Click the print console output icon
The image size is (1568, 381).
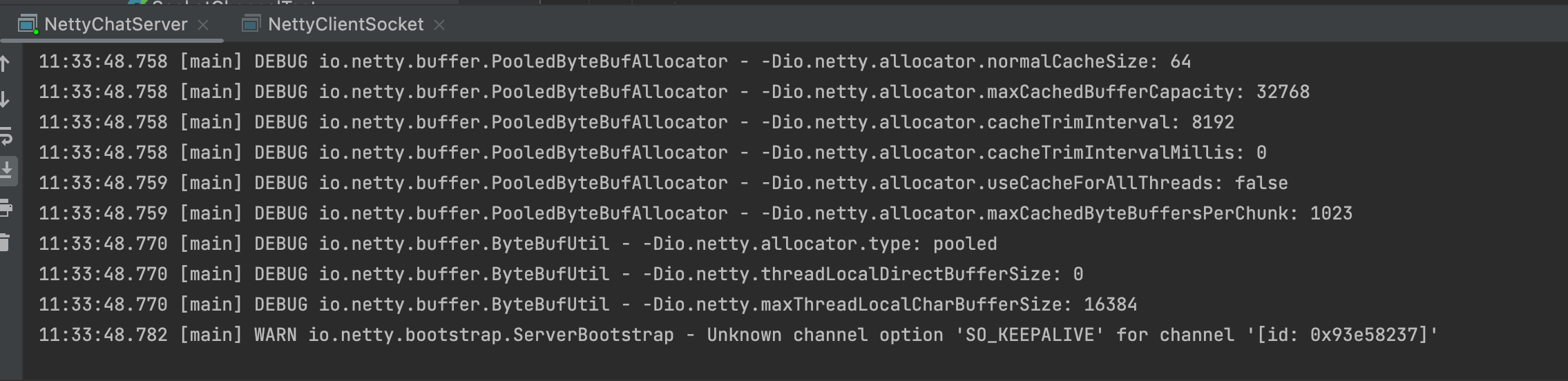[x=6, y=207]
